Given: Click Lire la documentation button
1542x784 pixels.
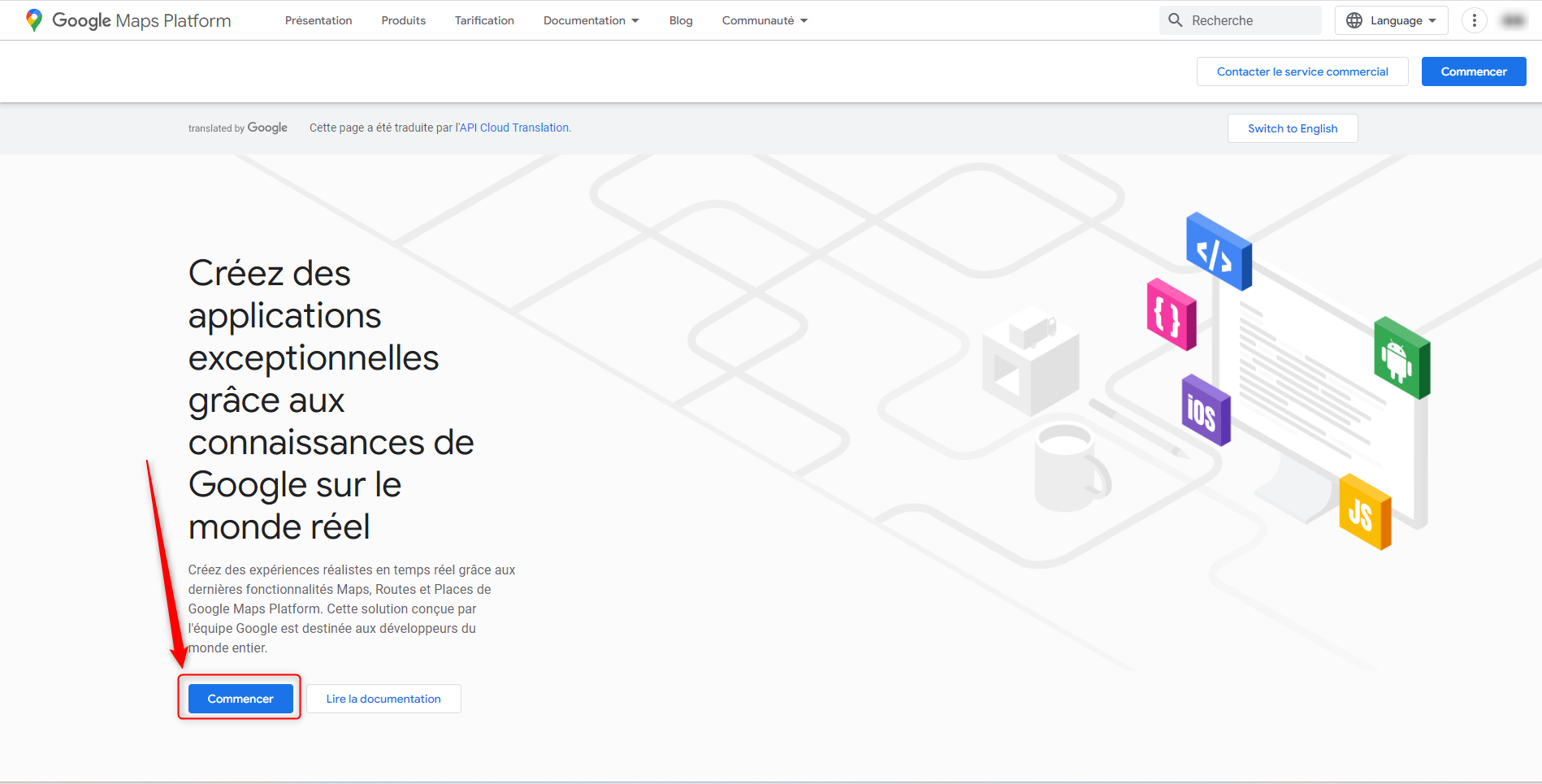Looking at the screenshot, I should 383,699.
